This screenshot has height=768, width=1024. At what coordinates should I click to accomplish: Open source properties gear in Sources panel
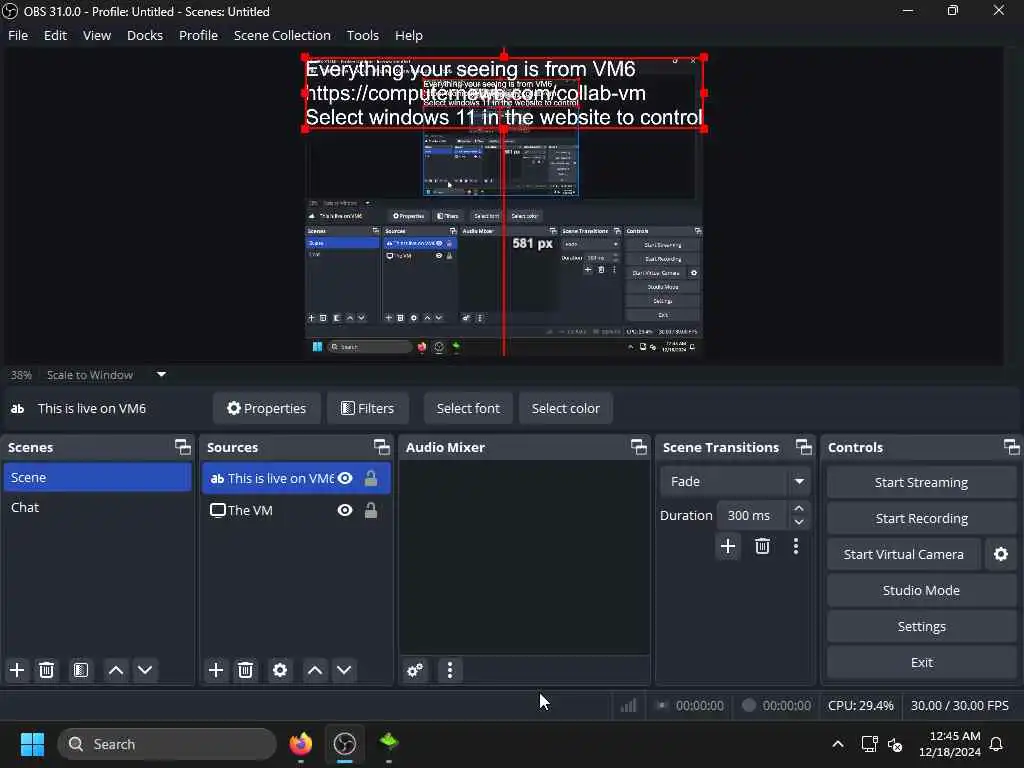pos(280,670)
